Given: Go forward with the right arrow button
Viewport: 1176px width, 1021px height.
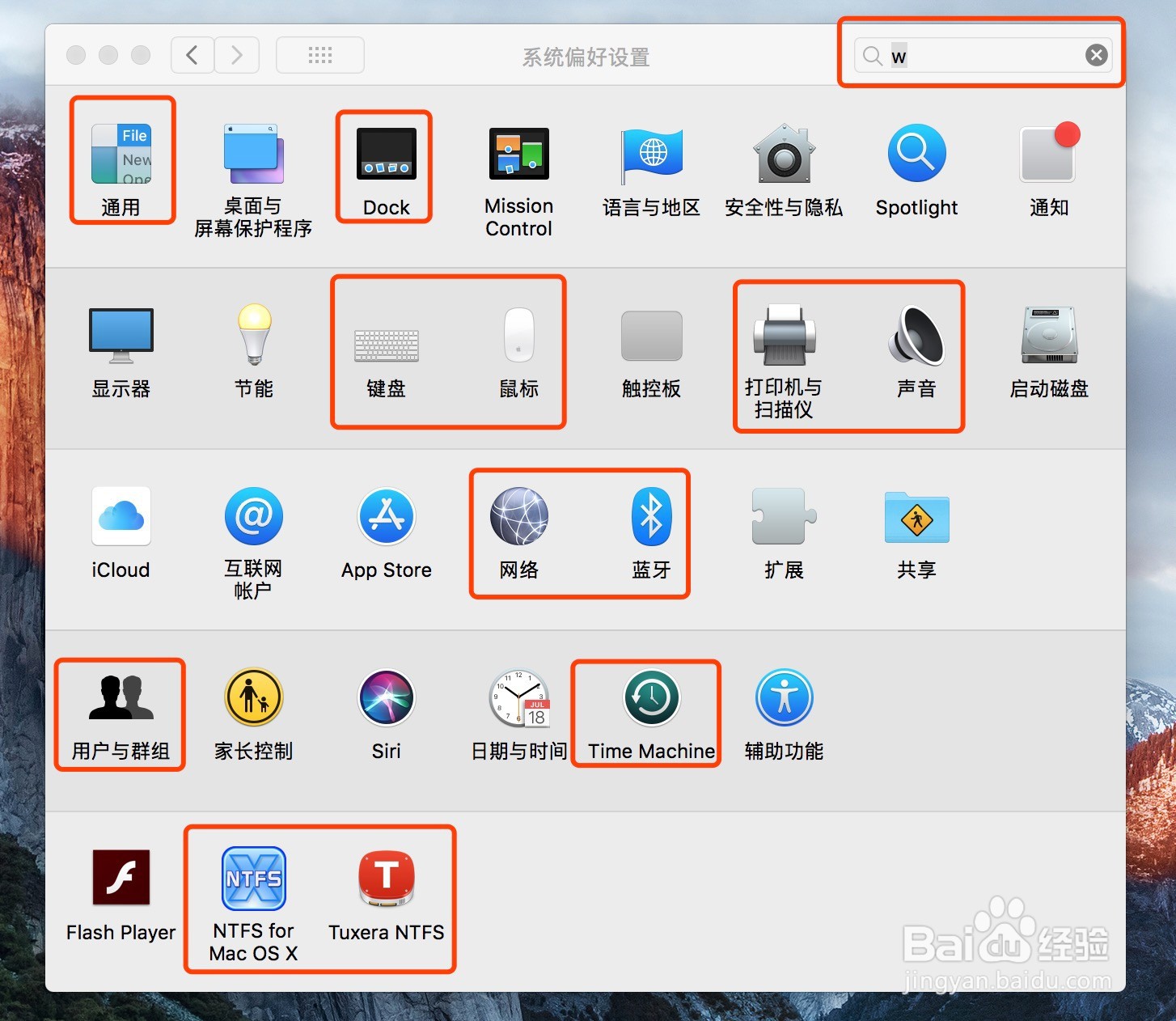Looking at the screenshot, I should 237,55.
